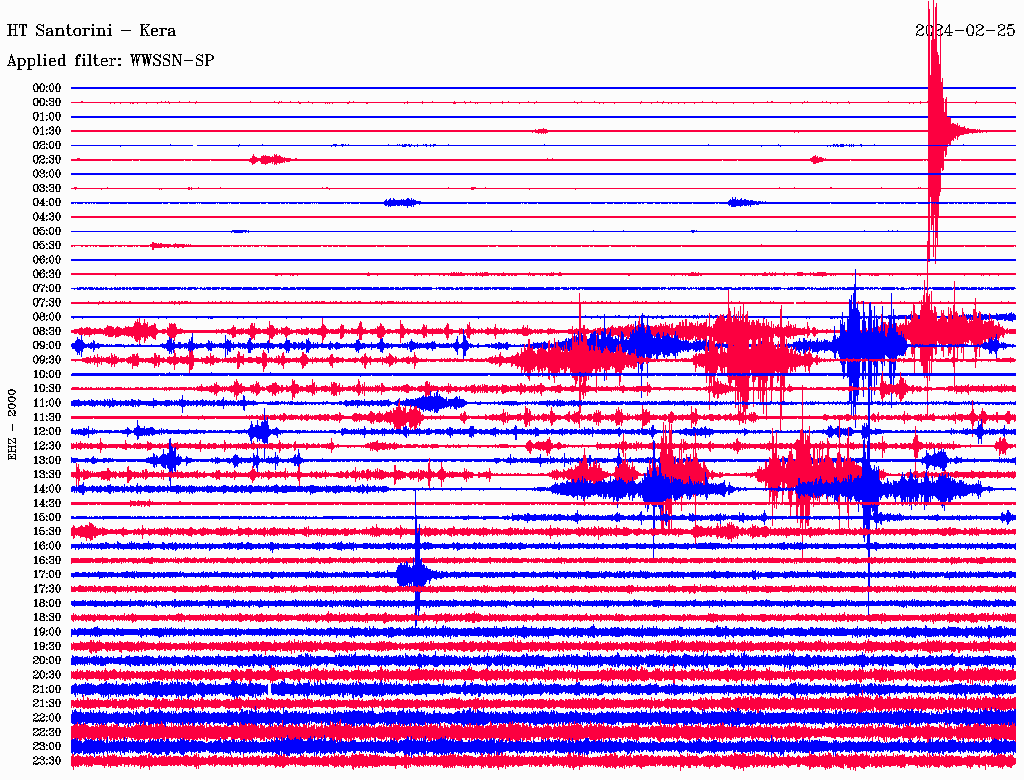The image size is (1024, 780).
Task: Click the 10:00 time label
Action: (47, 374)
